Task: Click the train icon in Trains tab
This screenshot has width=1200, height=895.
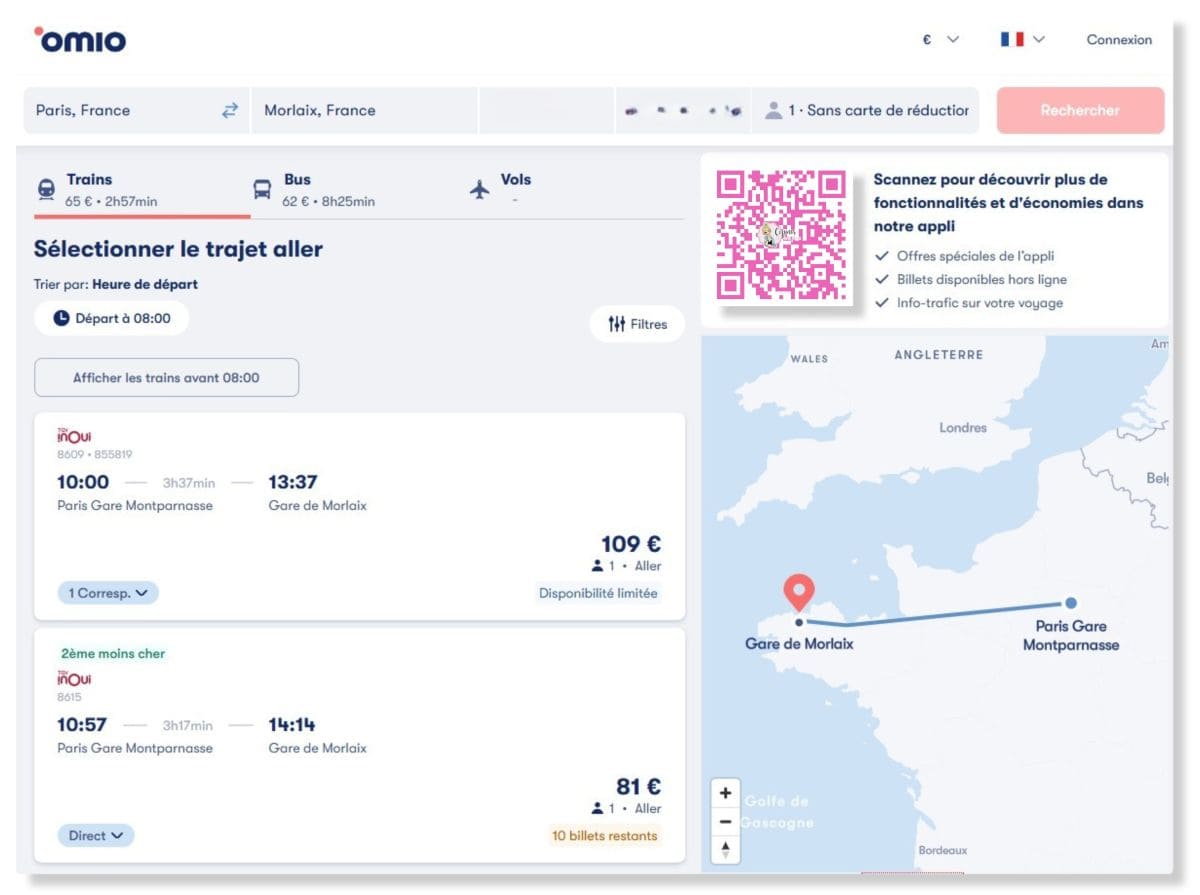Action: (46, 189)
